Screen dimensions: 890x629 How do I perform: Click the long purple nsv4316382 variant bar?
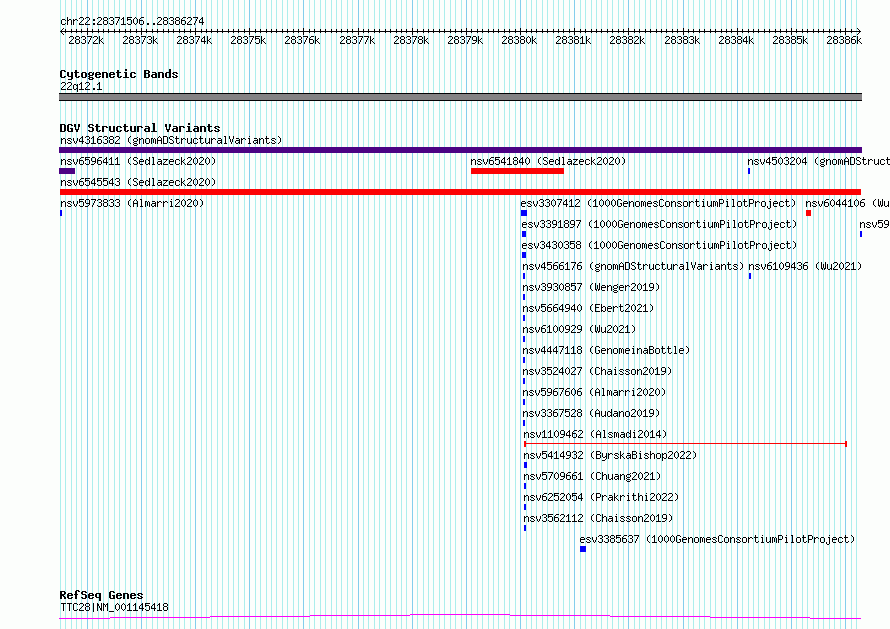(460, 150)
